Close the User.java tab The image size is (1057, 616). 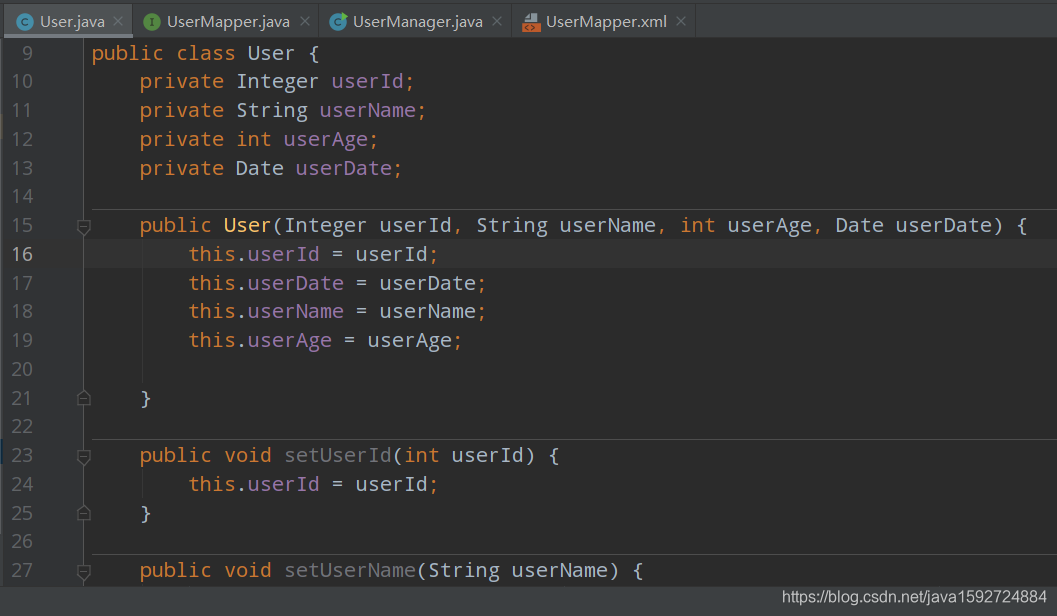(118, 22)
